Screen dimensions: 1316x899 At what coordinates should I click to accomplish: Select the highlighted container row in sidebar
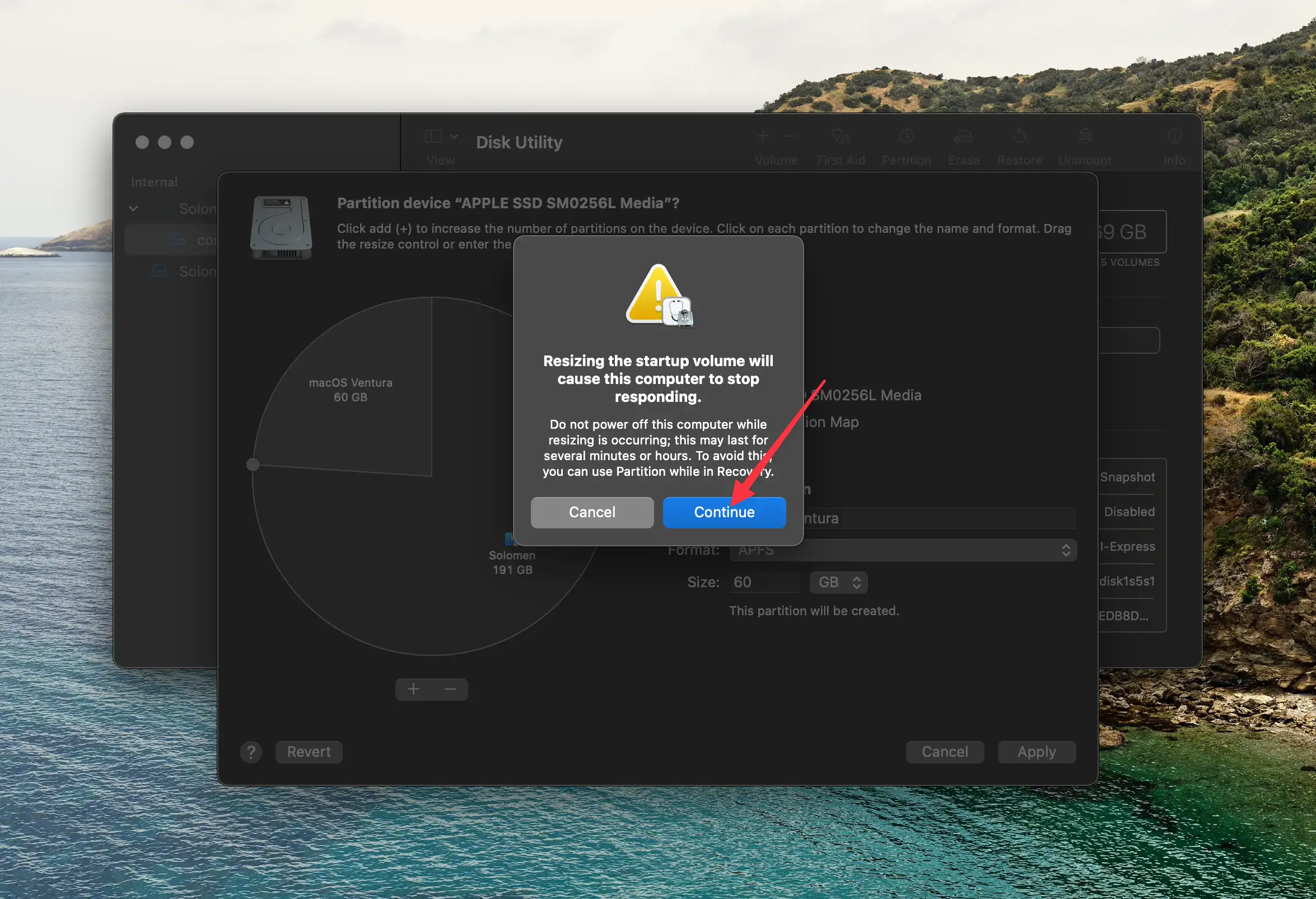pos(171,240)
